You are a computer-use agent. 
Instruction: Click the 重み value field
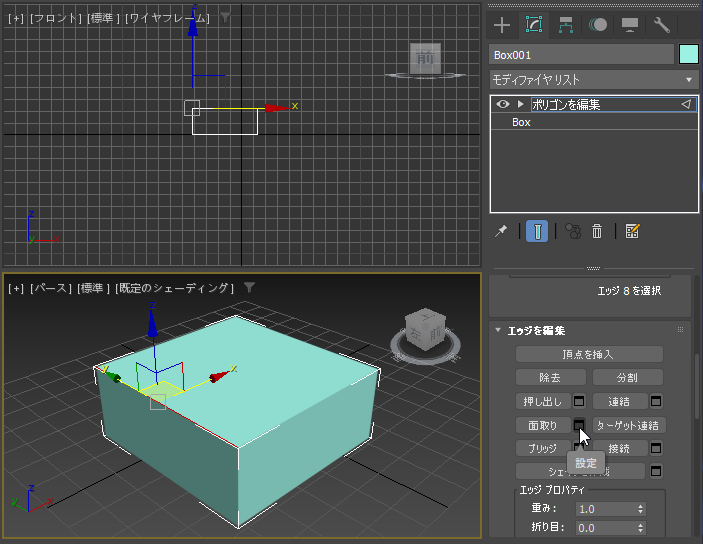pos(605,509)
